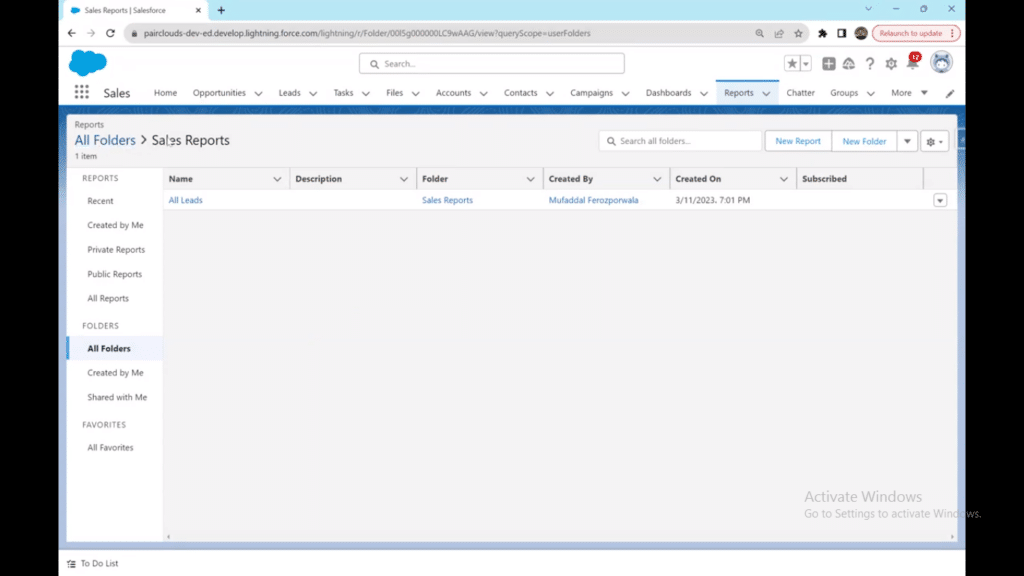Click the browser address bar URL
Screen dimensions: 1024x576
click(367, 33)
